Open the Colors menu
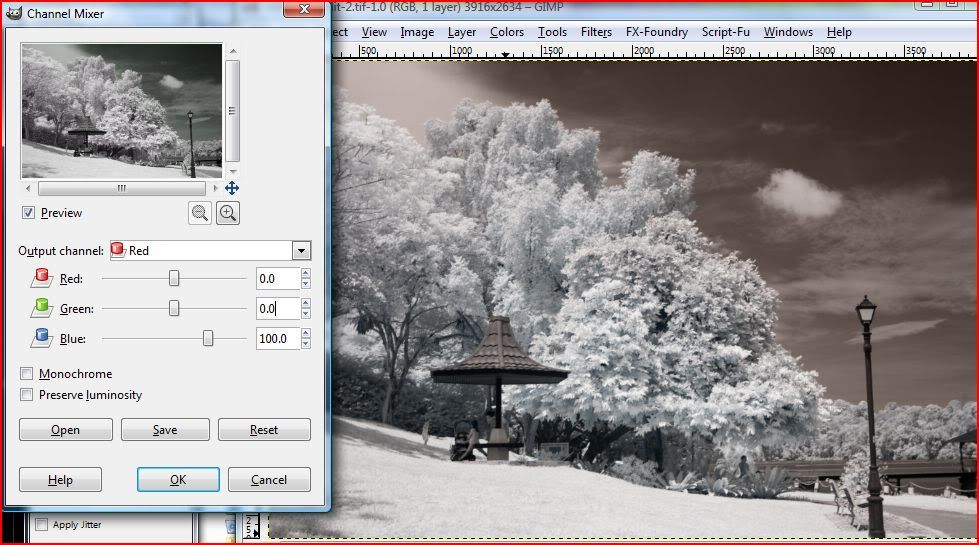 (506, 32)
